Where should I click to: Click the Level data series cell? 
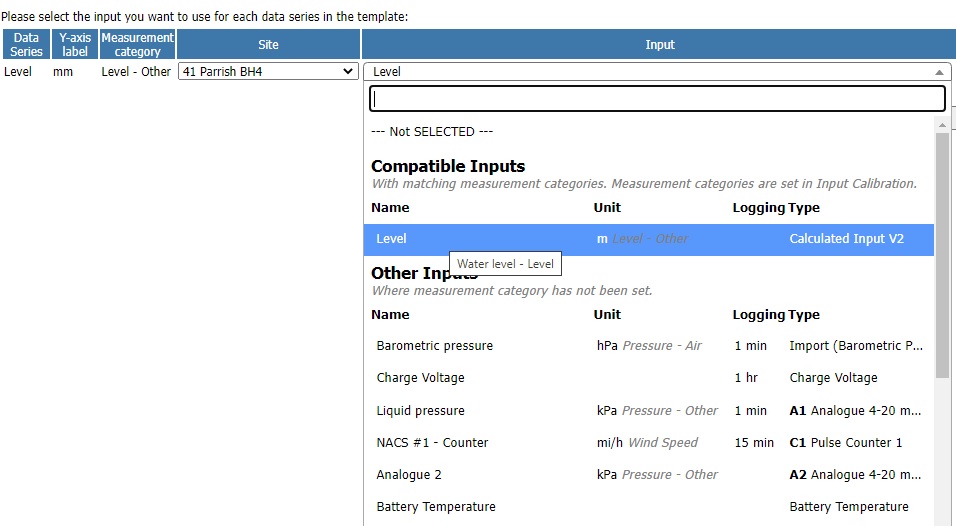click(x=18, y=72)
